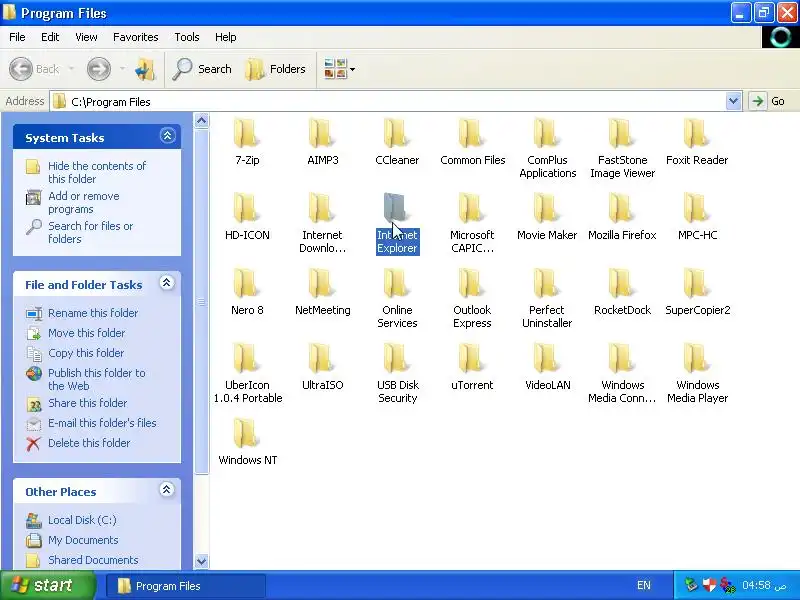Select the VideoLAN folder
This screenshot has width=800, height=600.
(x=547, y=366)
